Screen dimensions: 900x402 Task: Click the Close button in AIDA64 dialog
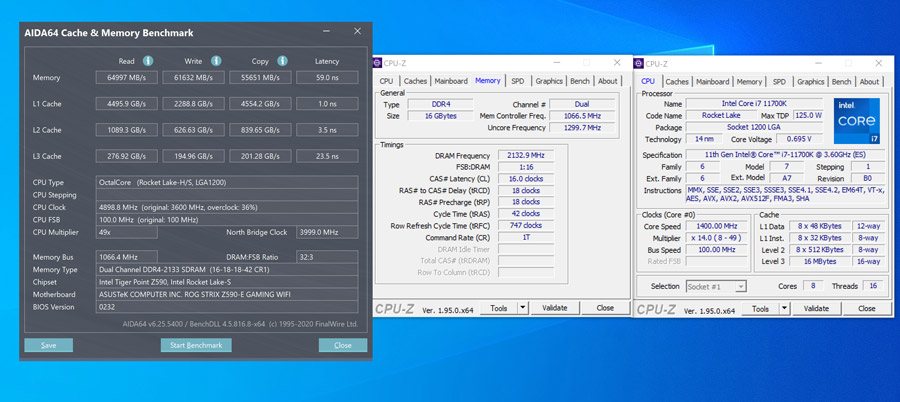coord(343,345)
